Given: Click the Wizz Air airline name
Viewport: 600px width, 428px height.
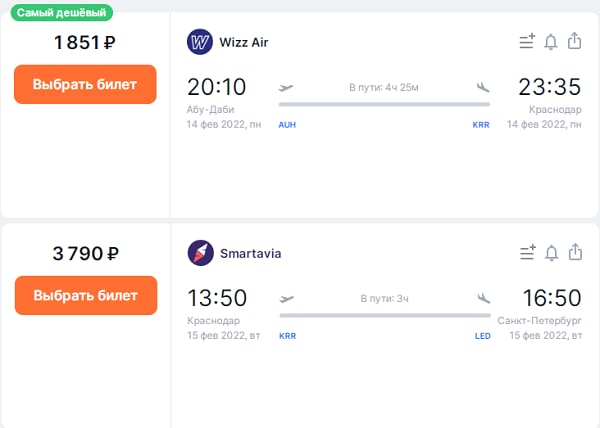Looking at the screenshot, I should click(x=243, y=42).
